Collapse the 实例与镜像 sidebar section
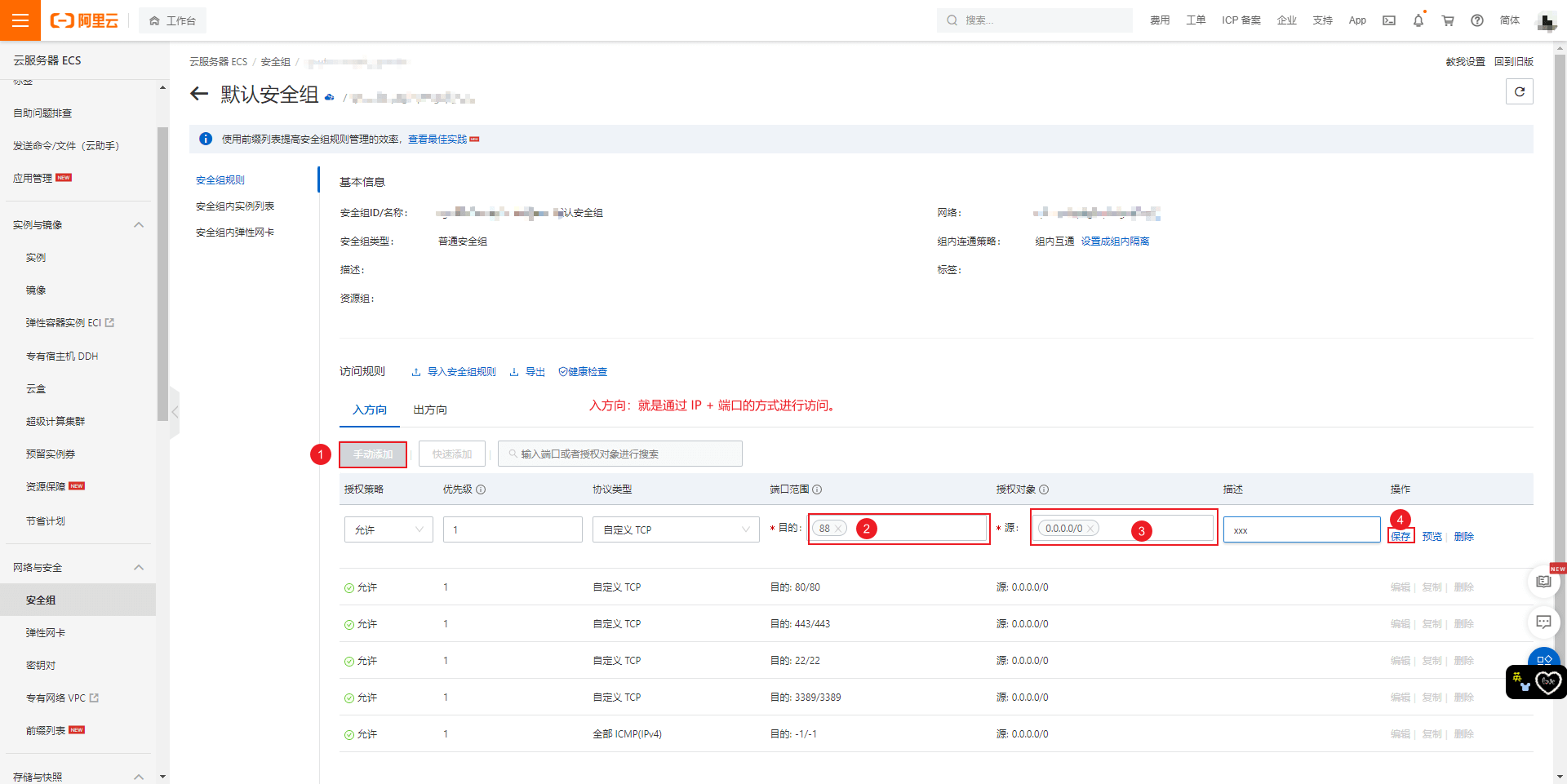 [139, 225]
